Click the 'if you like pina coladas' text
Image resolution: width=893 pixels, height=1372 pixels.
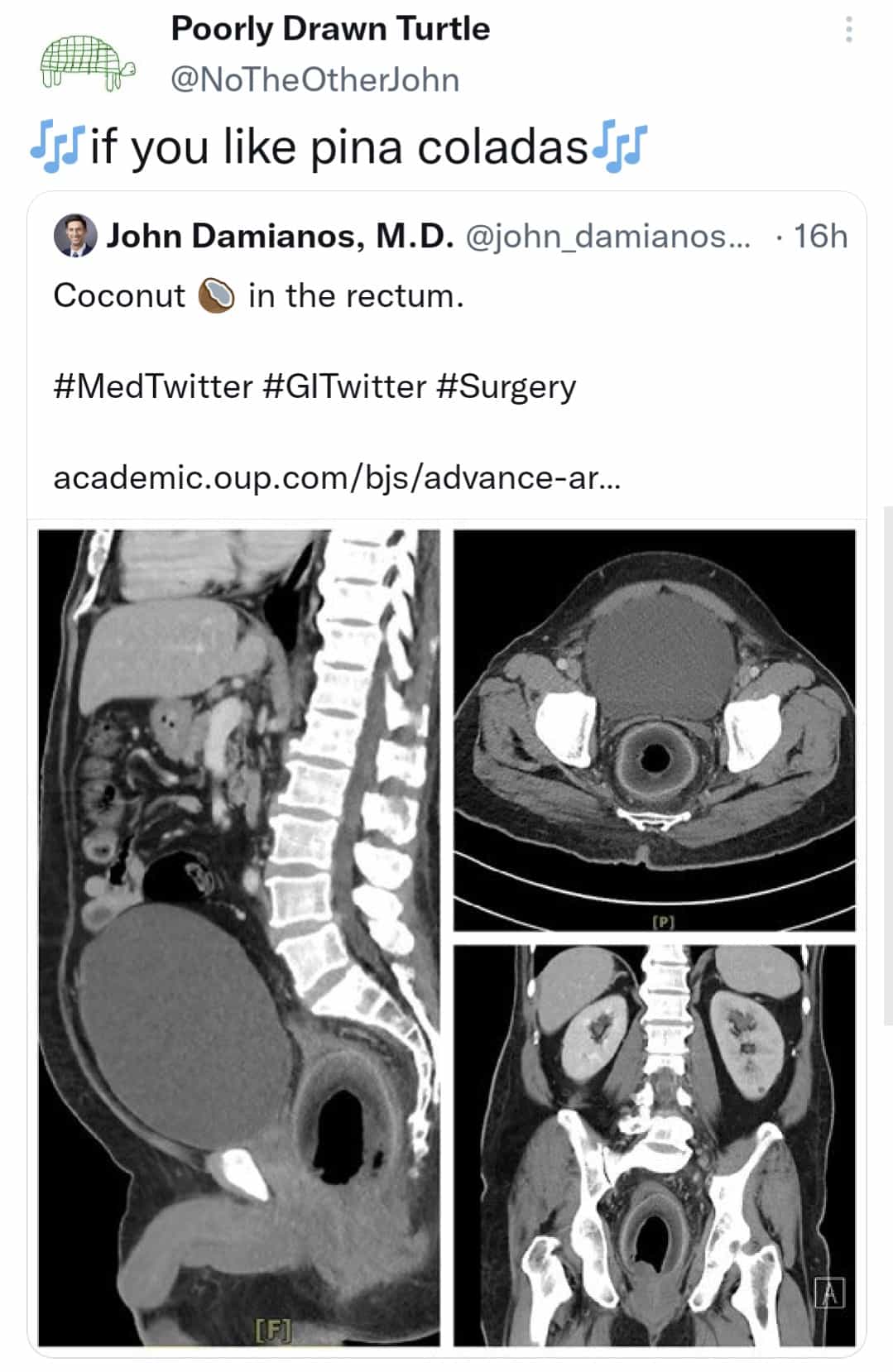coord(338,148)
